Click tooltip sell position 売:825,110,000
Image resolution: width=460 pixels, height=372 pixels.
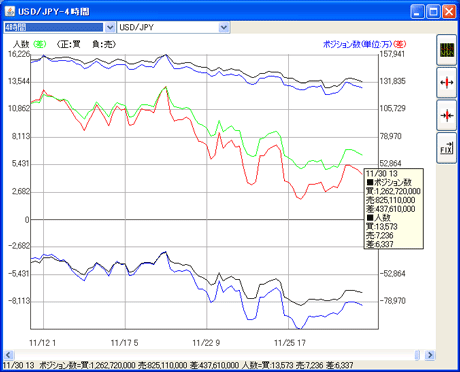391,200
